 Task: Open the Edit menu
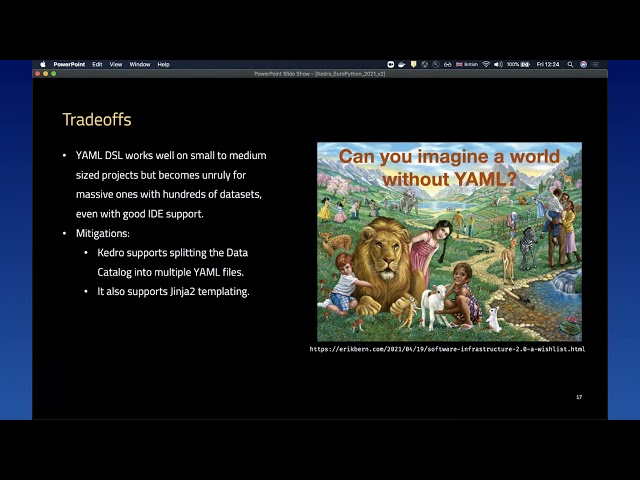[97, 64]
